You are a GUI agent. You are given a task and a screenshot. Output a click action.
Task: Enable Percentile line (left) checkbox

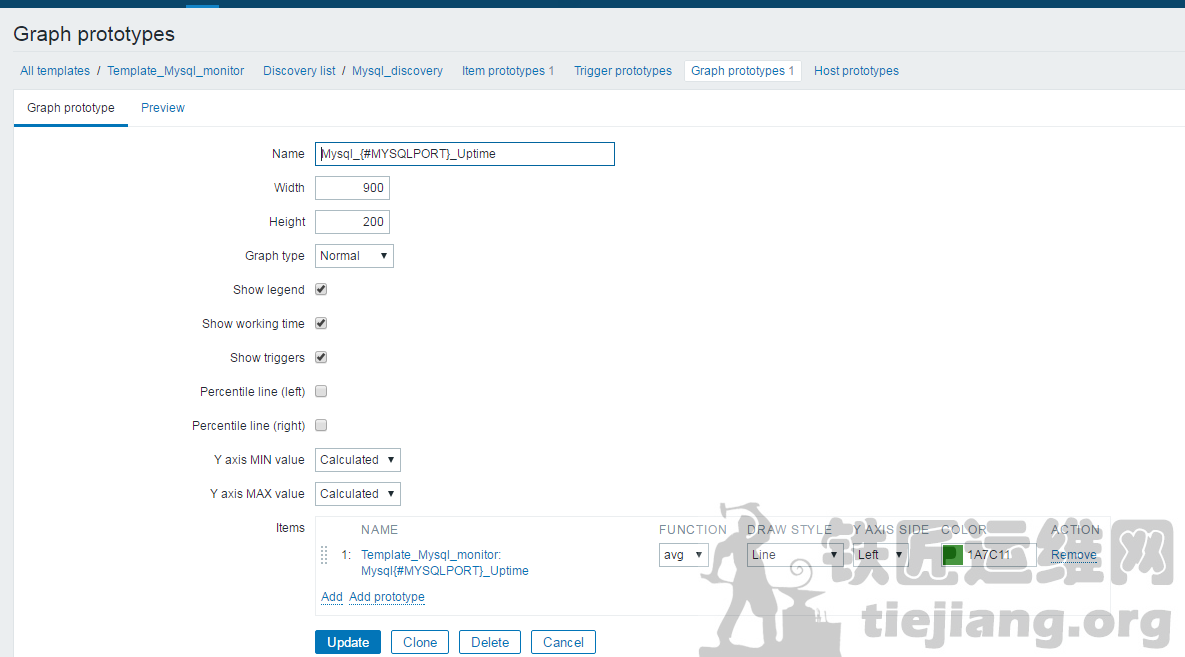coord(321,392)
